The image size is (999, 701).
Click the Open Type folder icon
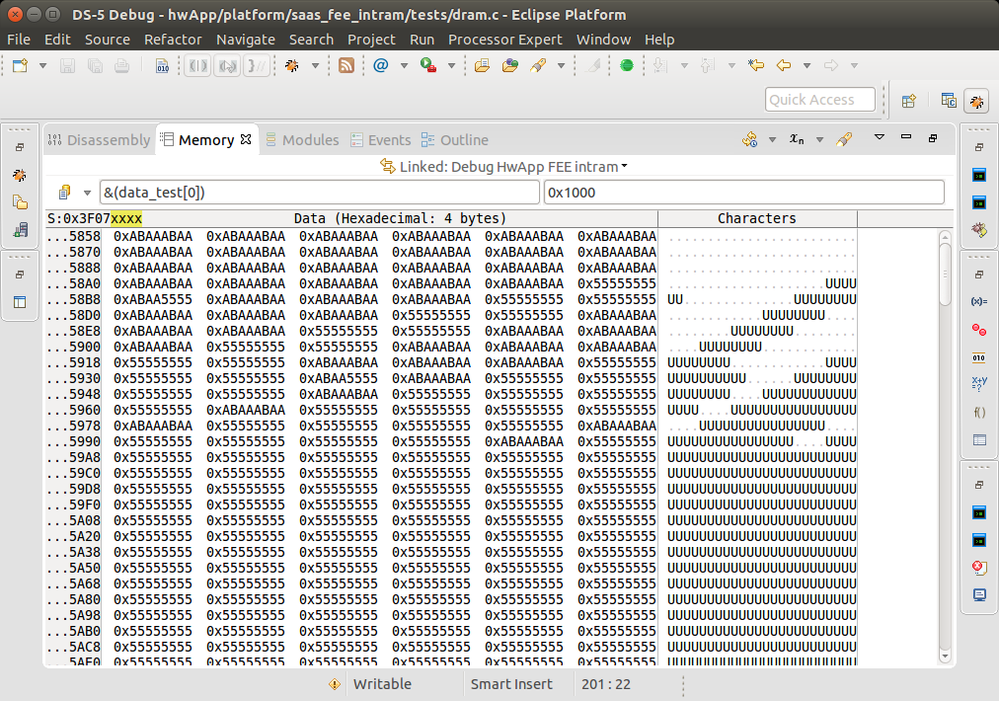pos(482,65)
